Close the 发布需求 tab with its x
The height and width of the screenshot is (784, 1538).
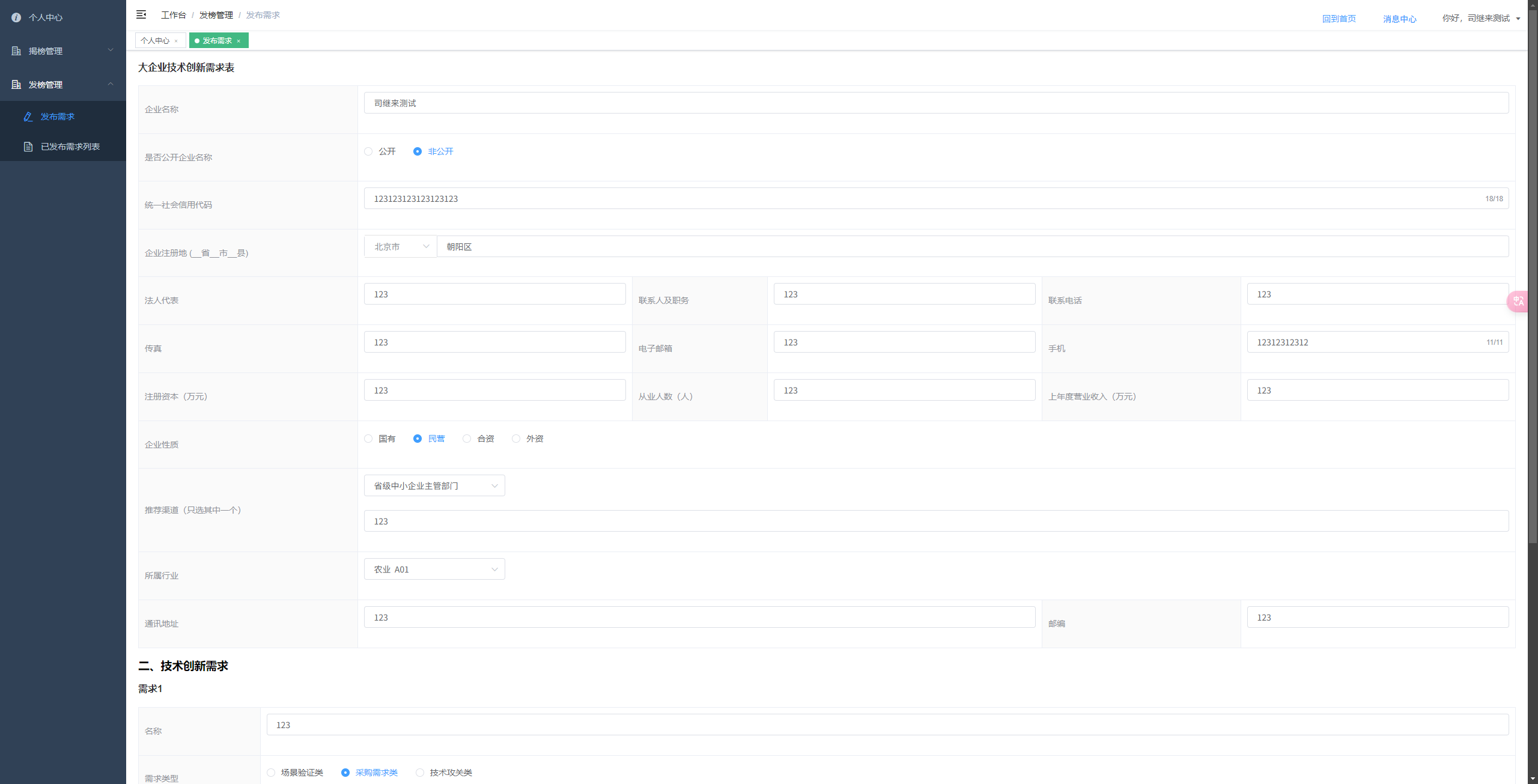point(239,41)
